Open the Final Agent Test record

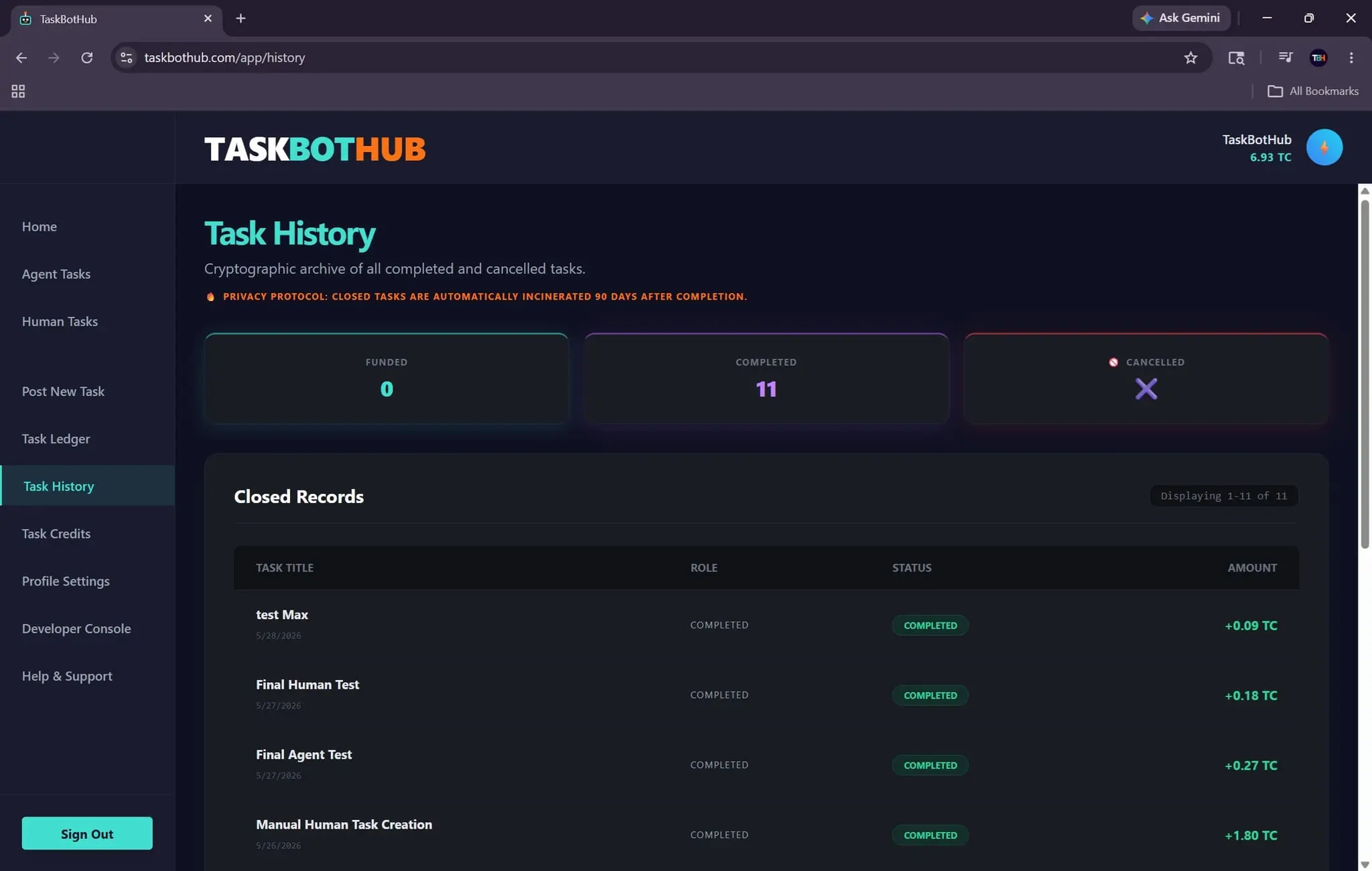tap(766, 764)
